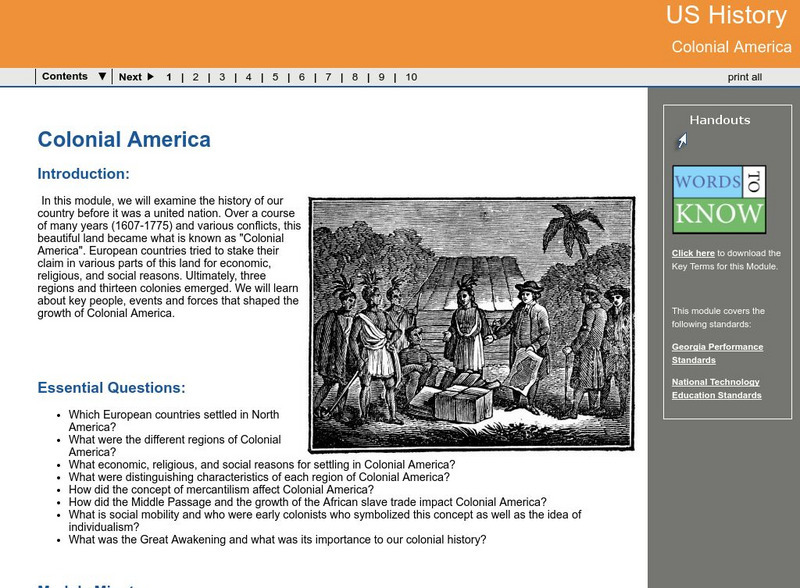Click the print all link

point(744,77)
